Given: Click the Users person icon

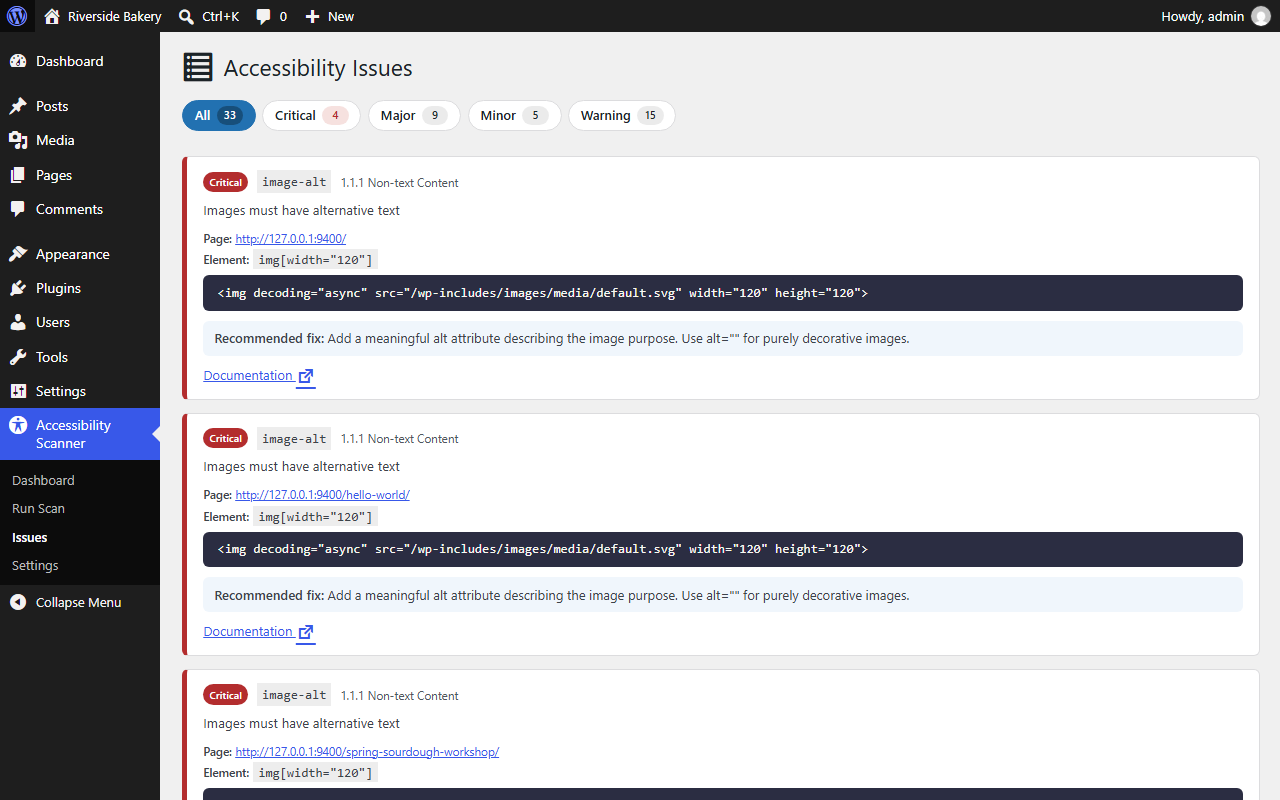Looking at the screenshot, I should (x=18, y=322).
